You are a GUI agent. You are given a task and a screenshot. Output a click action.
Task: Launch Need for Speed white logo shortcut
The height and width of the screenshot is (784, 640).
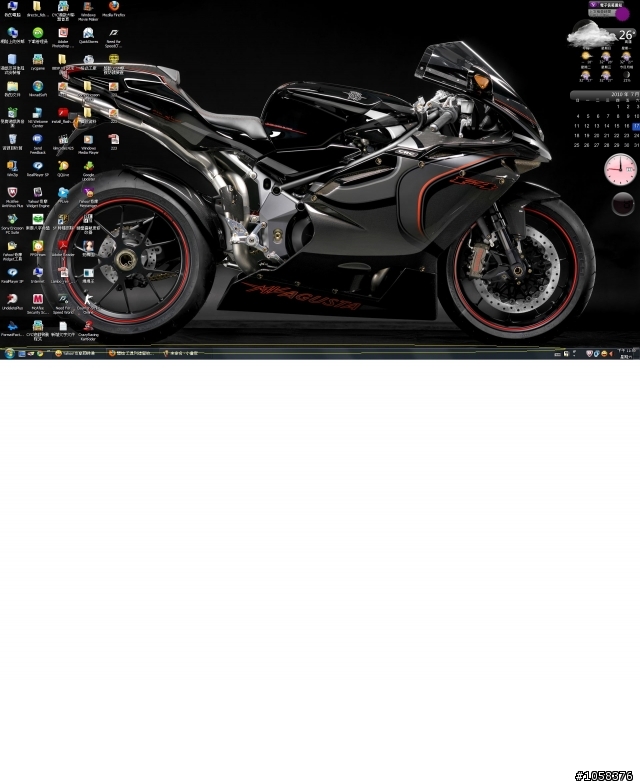(114, 38)
